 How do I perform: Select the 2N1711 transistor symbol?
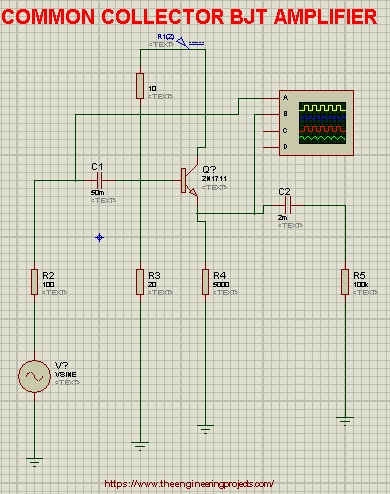pyautogui.click(x=189, y=181)
